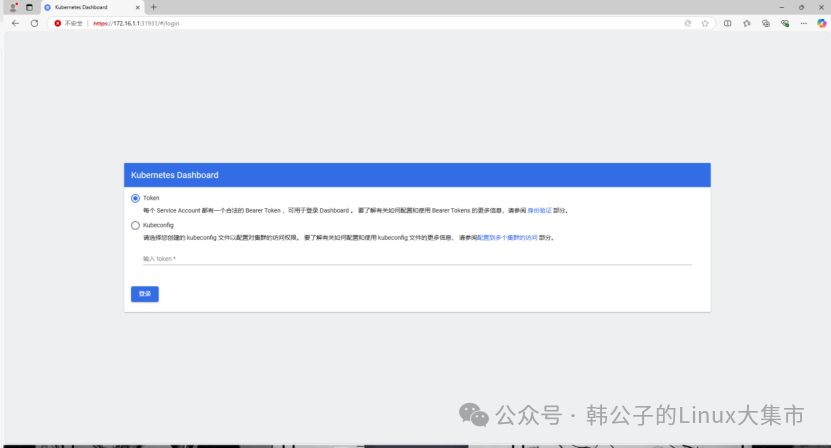Image resolution: width=831 pixels, height=448 pixels.
Task: Click the icon left of the favorite star
Action: tap(688, 23)
